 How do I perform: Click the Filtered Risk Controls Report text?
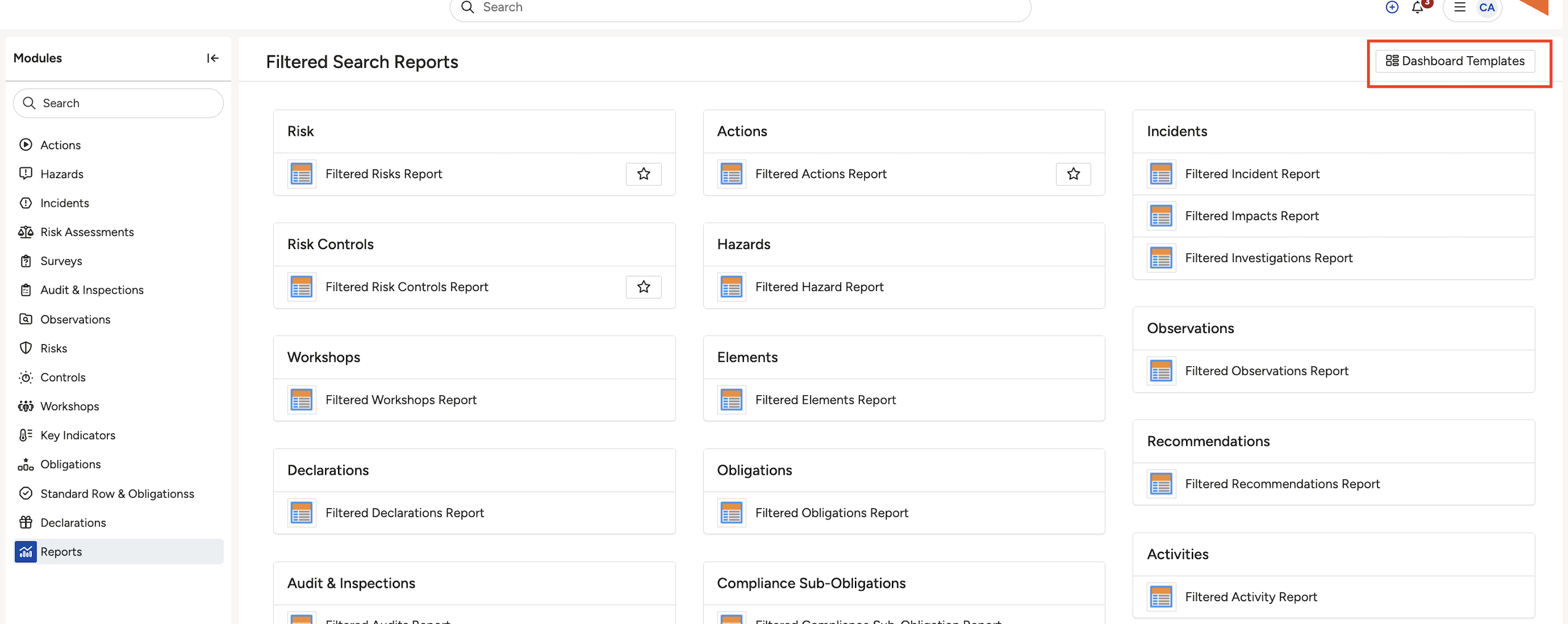pos(406,287)
